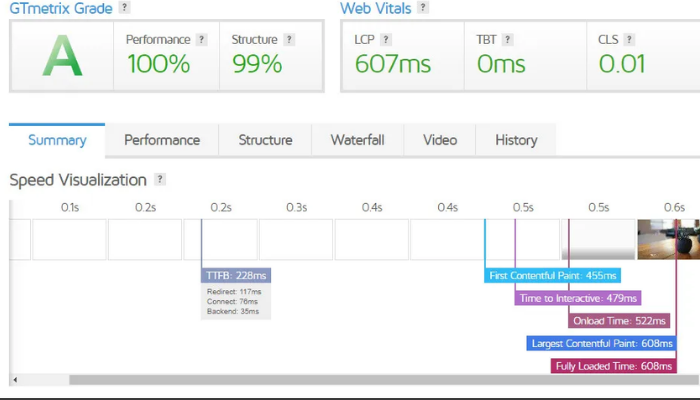Click the help icon next to Structure score
This screenshot has width=700, height=400.
point(289,40)
